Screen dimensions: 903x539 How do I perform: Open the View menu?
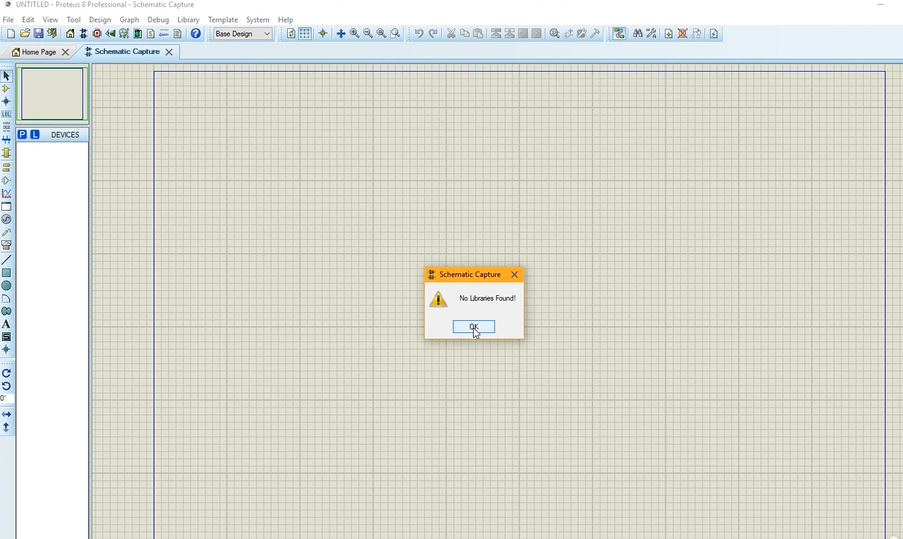[50, 20]
